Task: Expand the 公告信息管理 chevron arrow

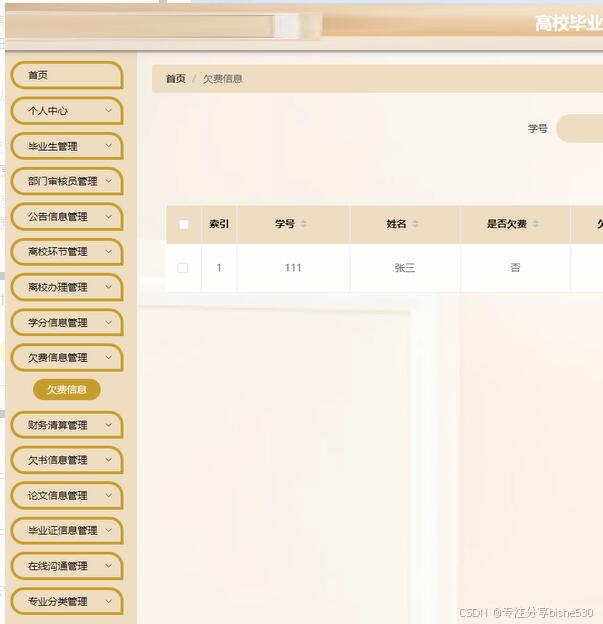Action: (x=108, y=216)
